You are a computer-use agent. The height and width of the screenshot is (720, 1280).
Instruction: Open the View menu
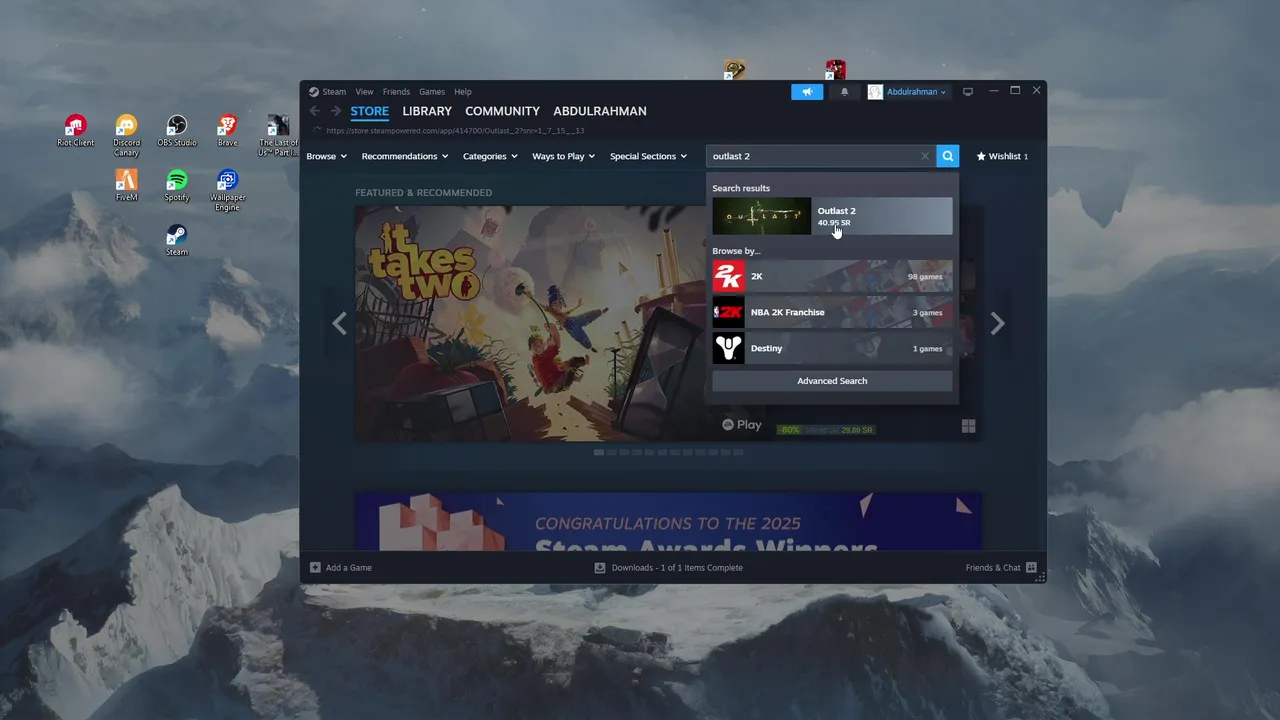coord(364,92)
